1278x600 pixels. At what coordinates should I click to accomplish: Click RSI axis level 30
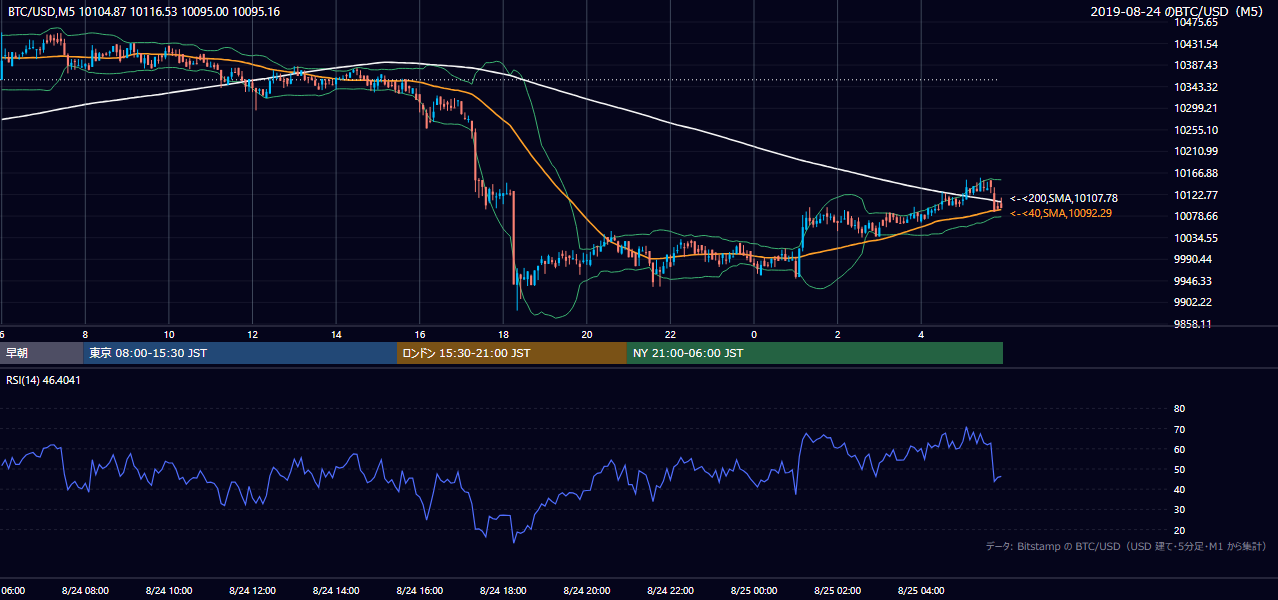pos(1179,510)
